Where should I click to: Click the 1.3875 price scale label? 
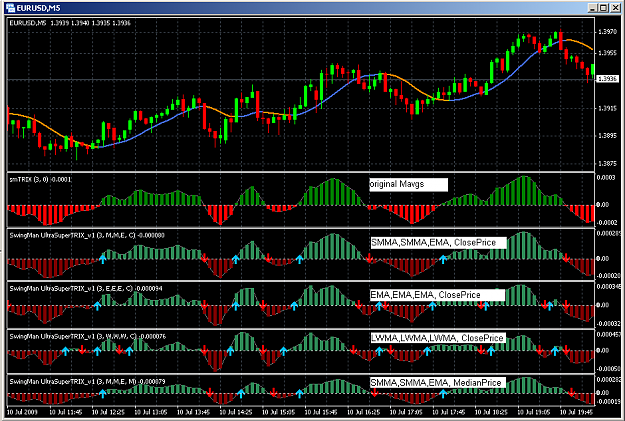click(x=608, y=163)
